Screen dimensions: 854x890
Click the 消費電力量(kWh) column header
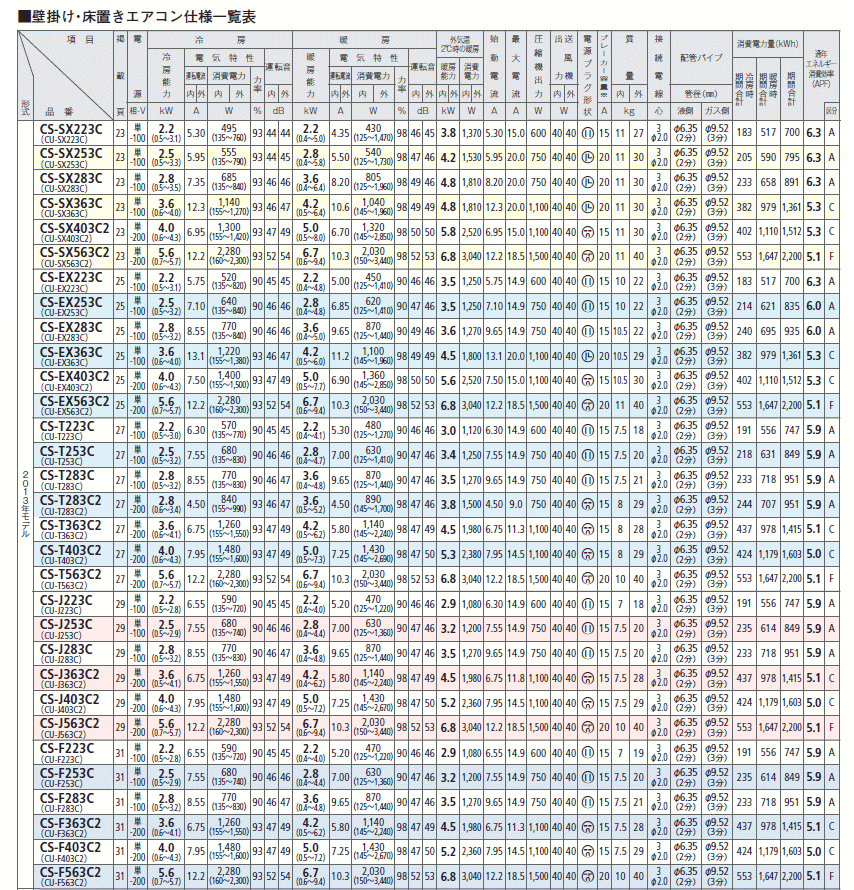767,44
